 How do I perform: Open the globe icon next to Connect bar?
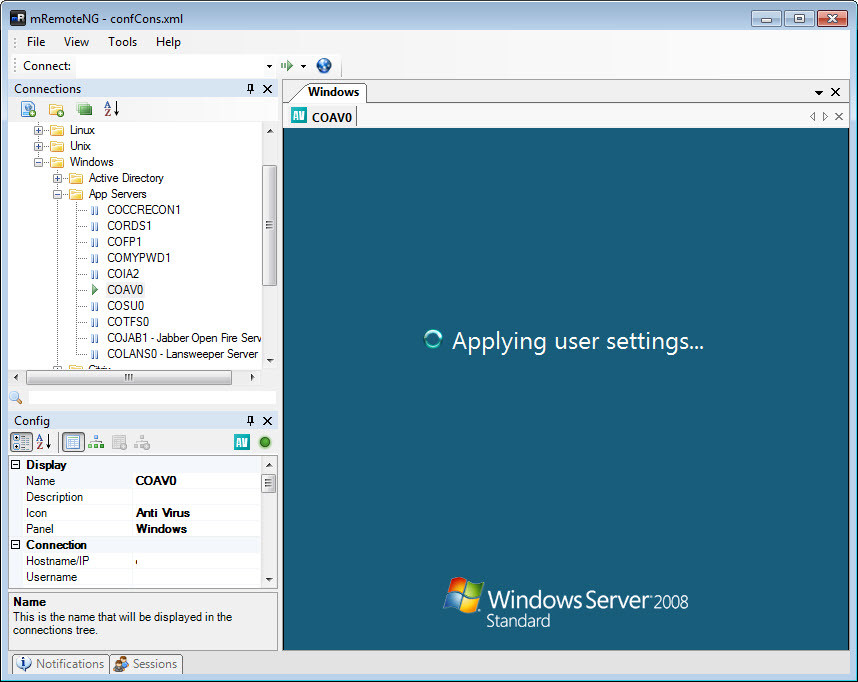point(323,65)
